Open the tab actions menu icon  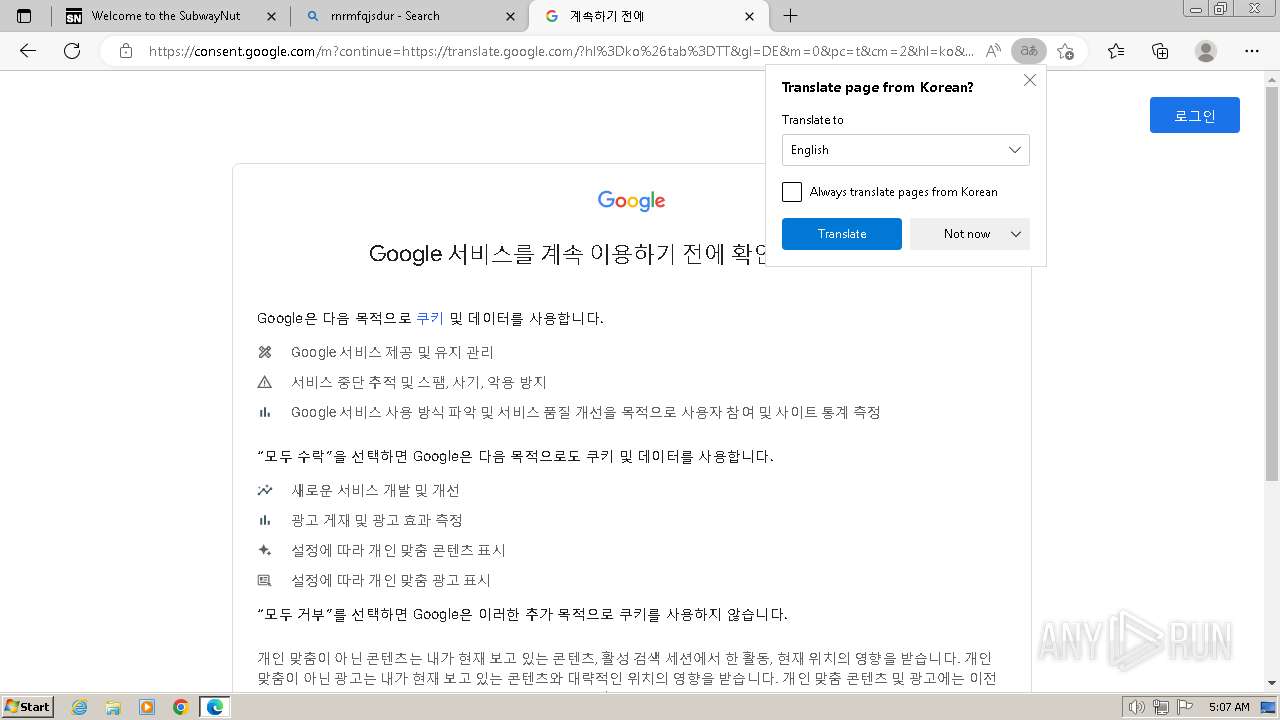[24, 16]
